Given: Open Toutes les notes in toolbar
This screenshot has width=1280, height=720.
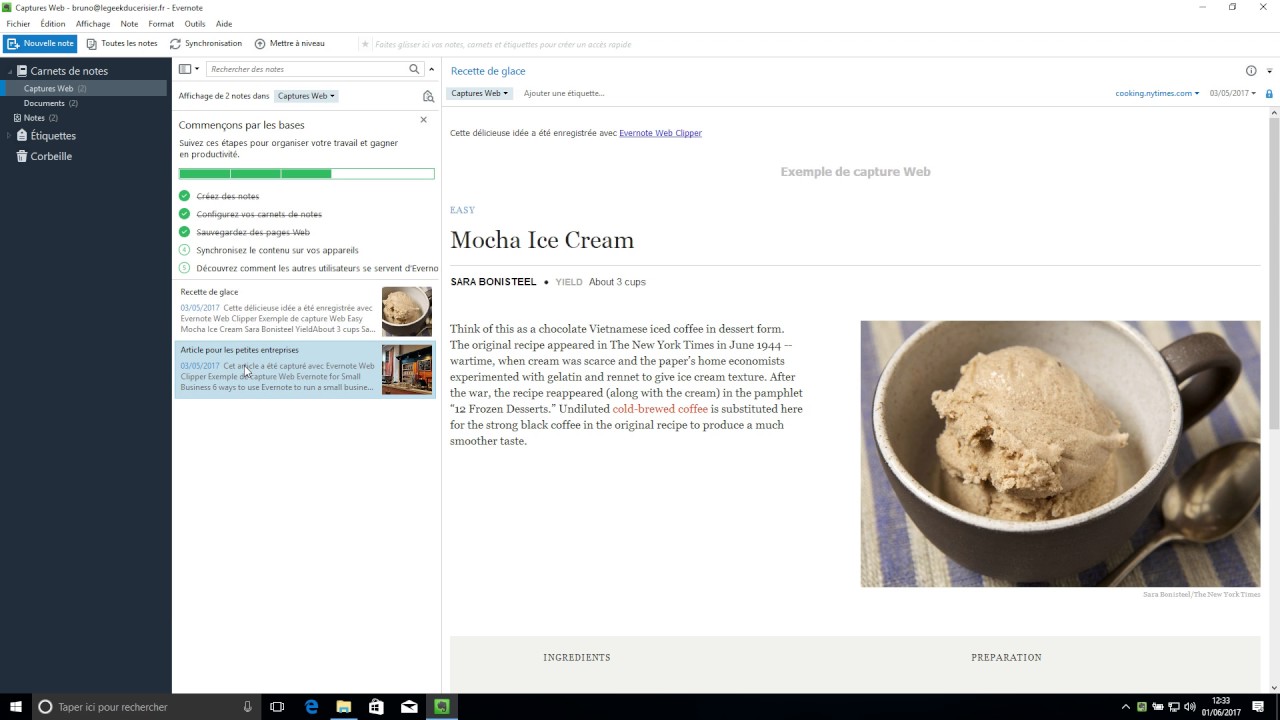Looking at the screenshot, I should point(122,44).
